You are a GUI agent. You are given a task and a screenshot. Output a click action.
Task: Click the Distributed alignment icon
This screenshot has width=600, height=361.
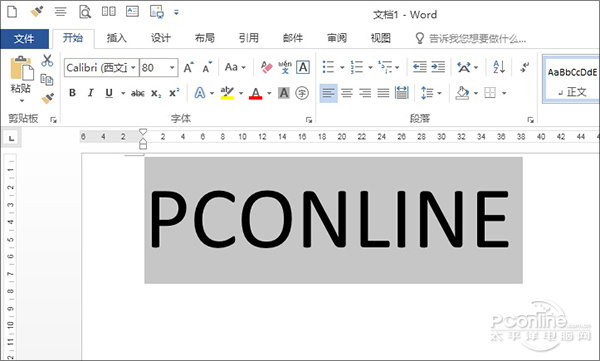click(402, 93)
